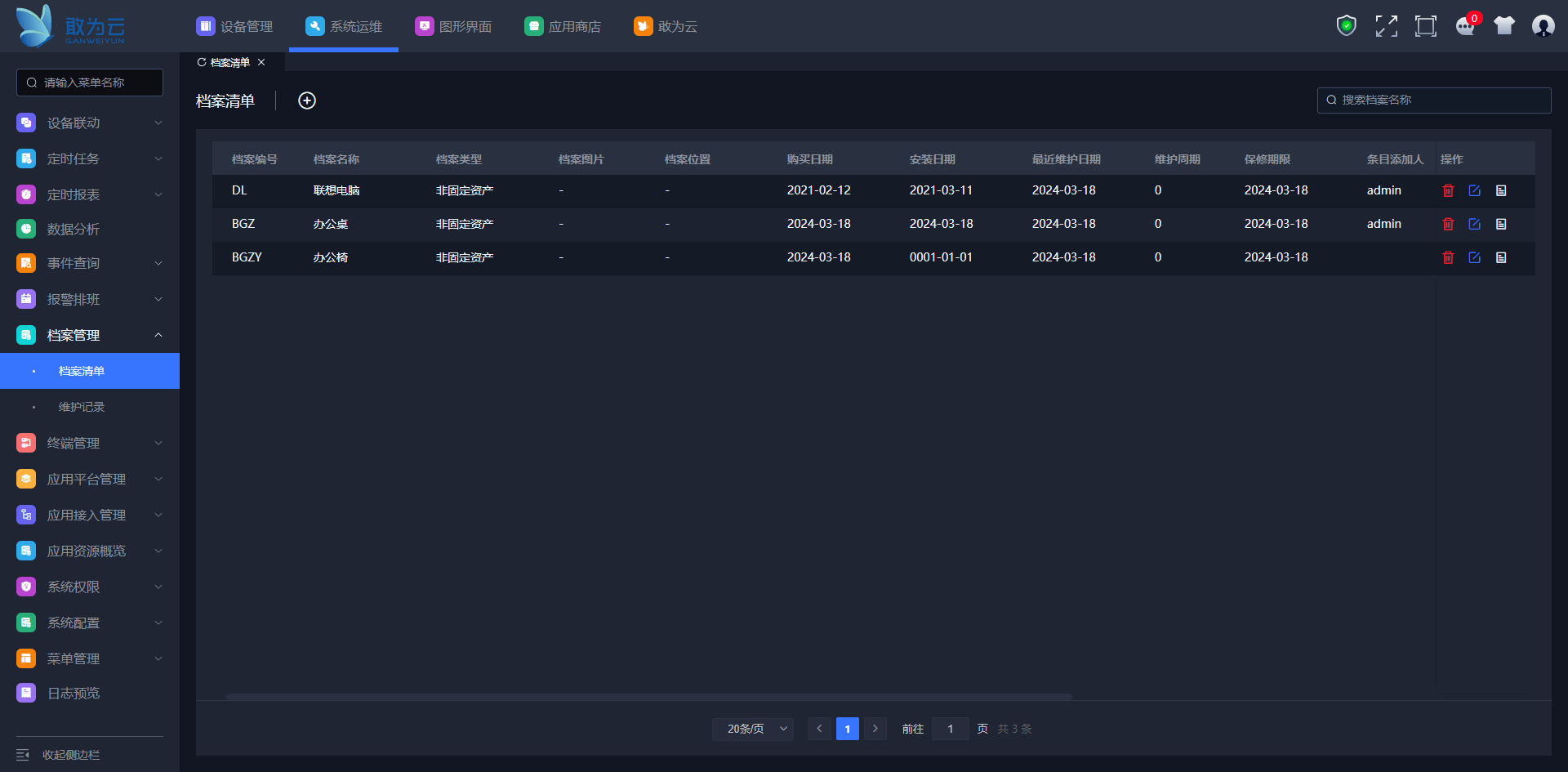The width and height of the screenshot is (1568, 772).
Task: Enter fullscreen using the expand arrows icon
Action: tap(1386, 26)
